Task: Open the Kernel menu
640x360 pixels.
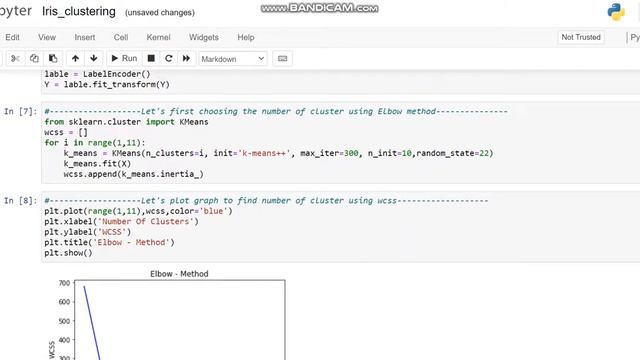Action: coord(158,37)
